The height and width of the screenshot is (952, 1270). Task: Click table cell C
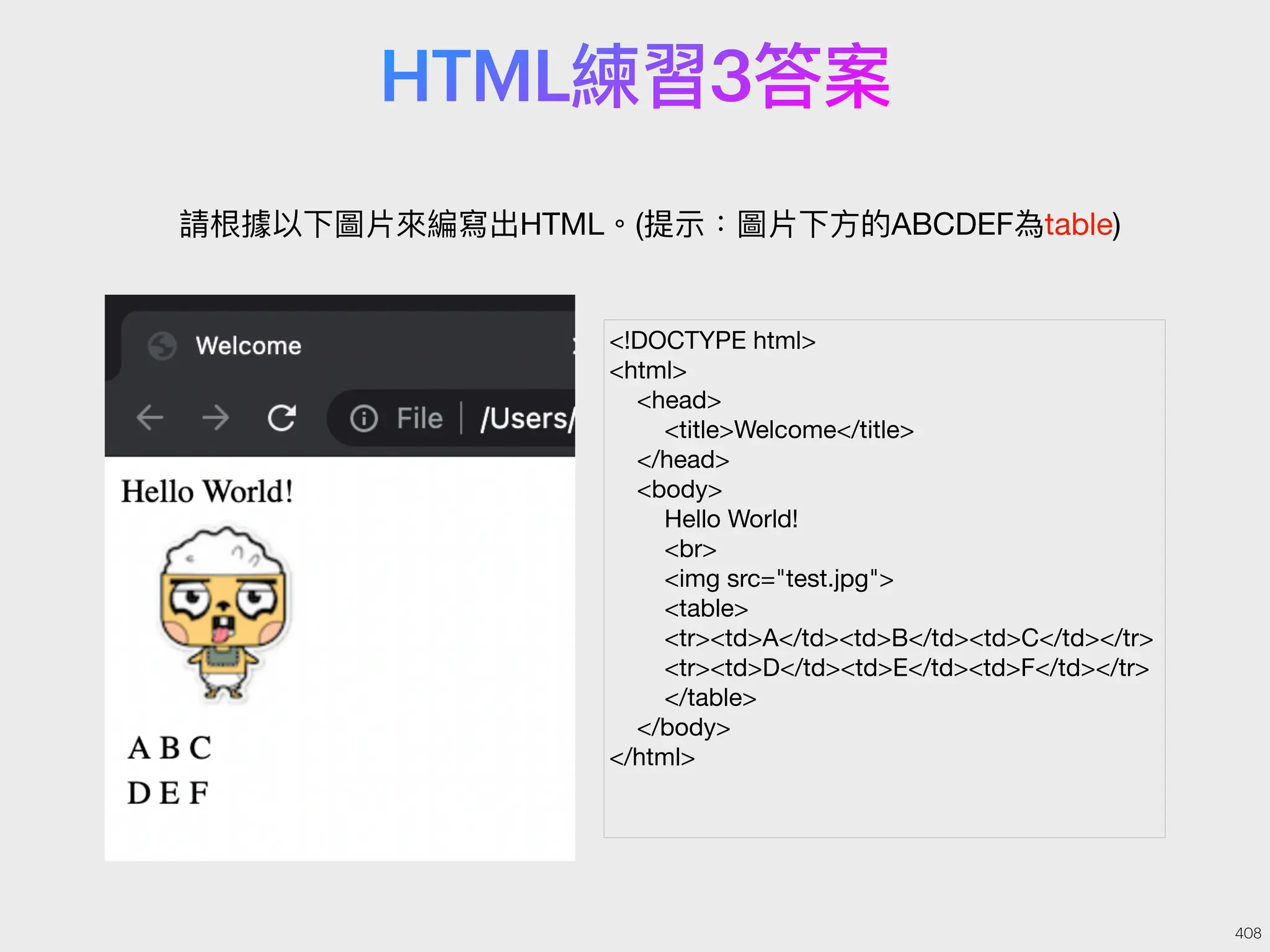click(x=200, y=747)
